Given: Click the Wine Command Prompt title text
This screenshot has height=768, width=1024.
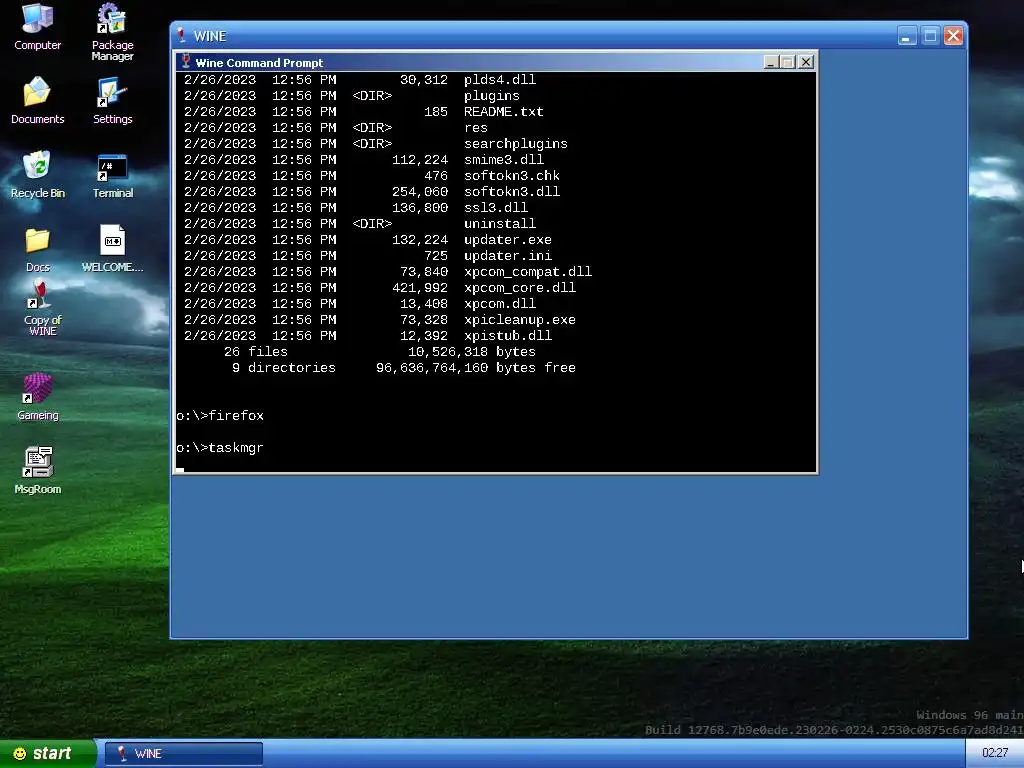Looking at the screenshot, I should click(x=259, y=63).
